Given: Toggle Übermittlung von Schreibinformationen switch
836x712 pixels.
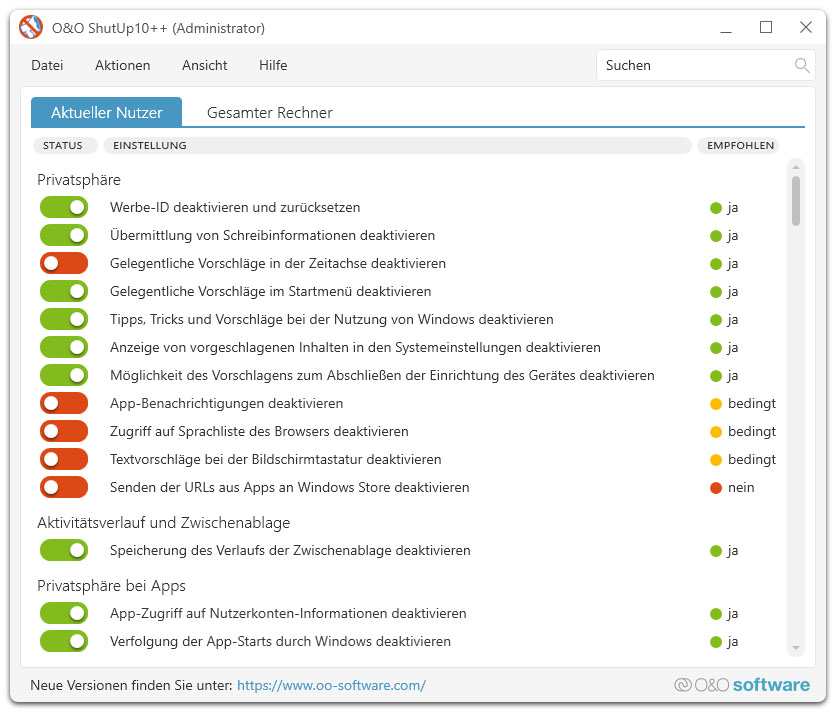Looking at the screenshot, I should (64, 235).
